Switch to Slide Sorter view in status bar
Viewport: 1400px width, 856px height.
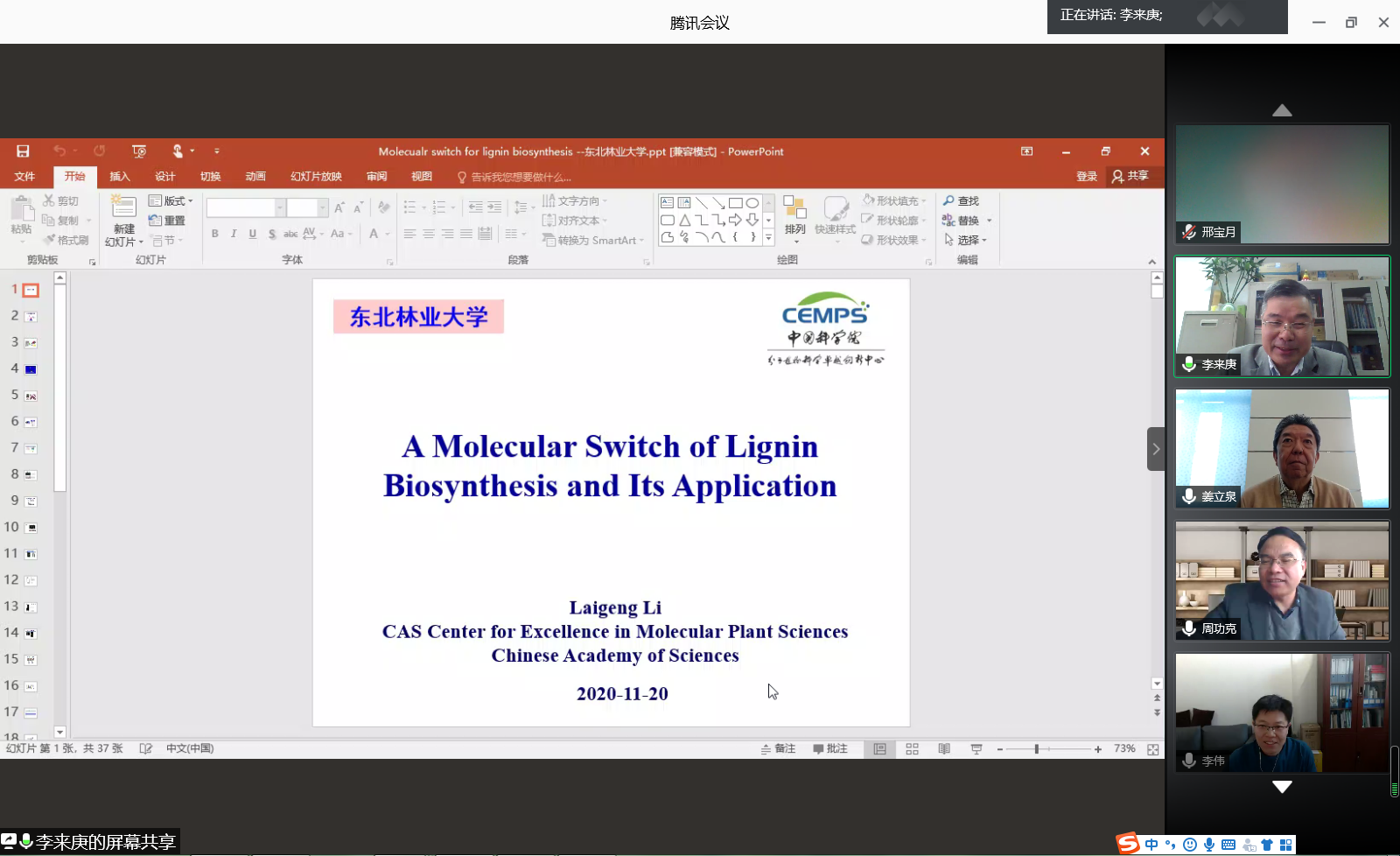[x=912, y=749]
